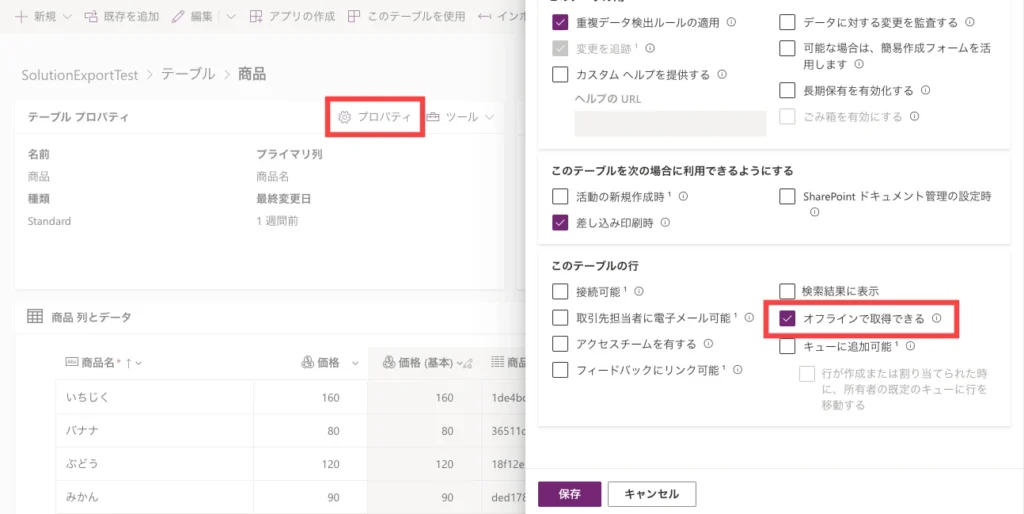
Task: Click the 編集 toolbar command
Action: coord(192,17)
